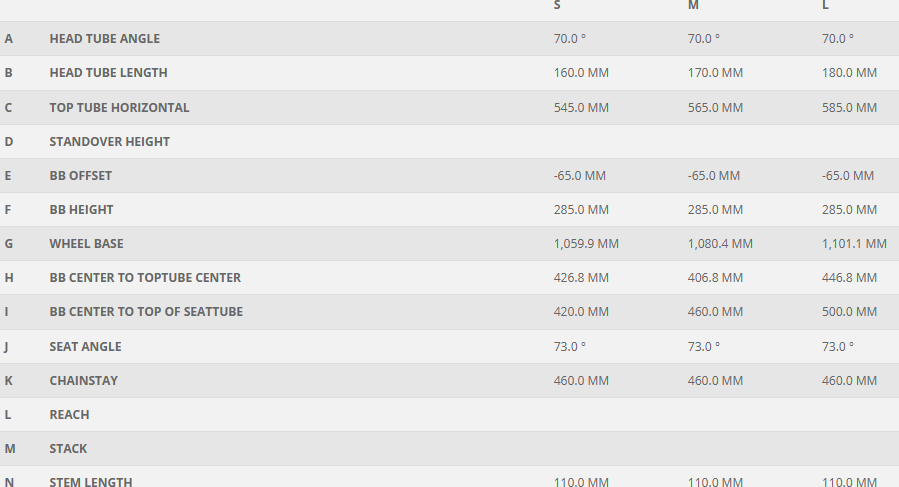Click the L size column header
The width and height of the screenshot is (899, 487).
click(825, 6)
